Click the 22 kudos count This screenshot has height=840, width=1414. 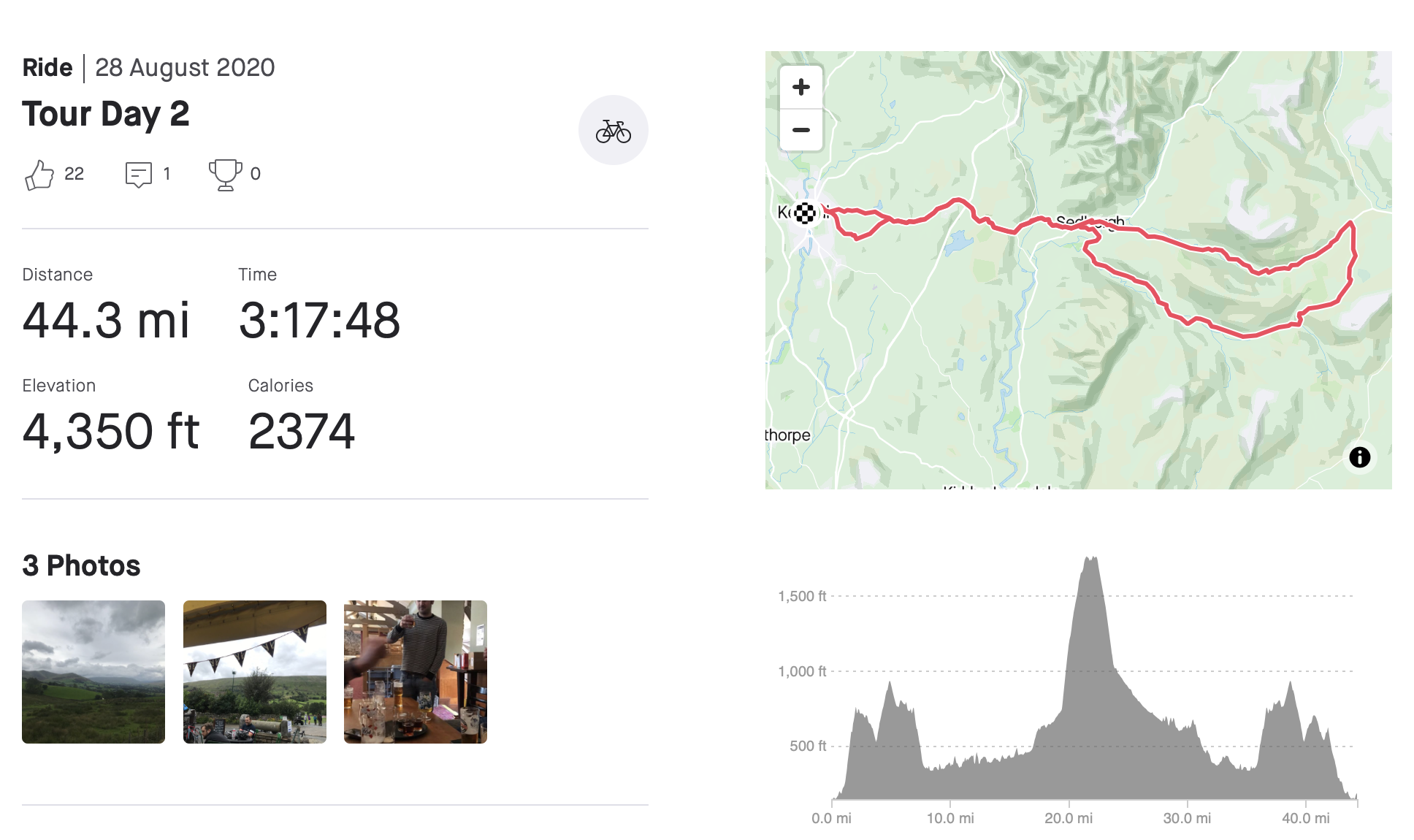pyautogui.click(x=74, y=174)
